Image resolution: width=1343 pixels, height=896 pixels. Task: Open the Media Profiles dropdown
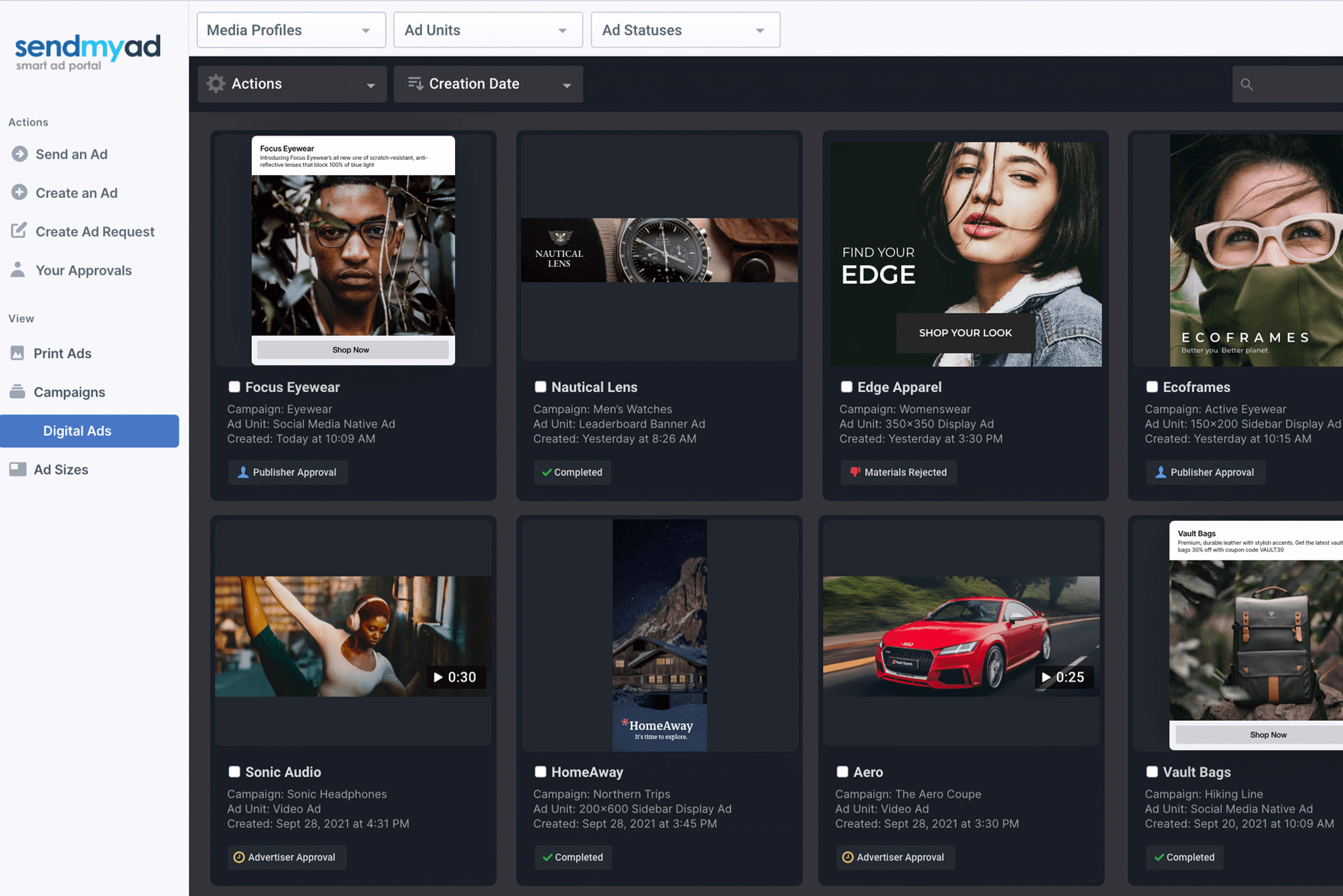[x=292, y=30]
